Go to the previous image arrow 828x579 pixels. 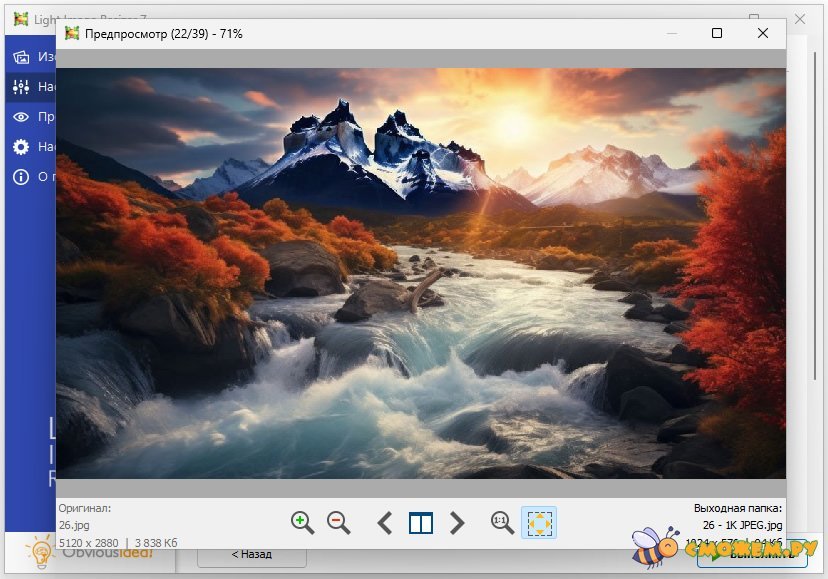(x=385, y=522)
